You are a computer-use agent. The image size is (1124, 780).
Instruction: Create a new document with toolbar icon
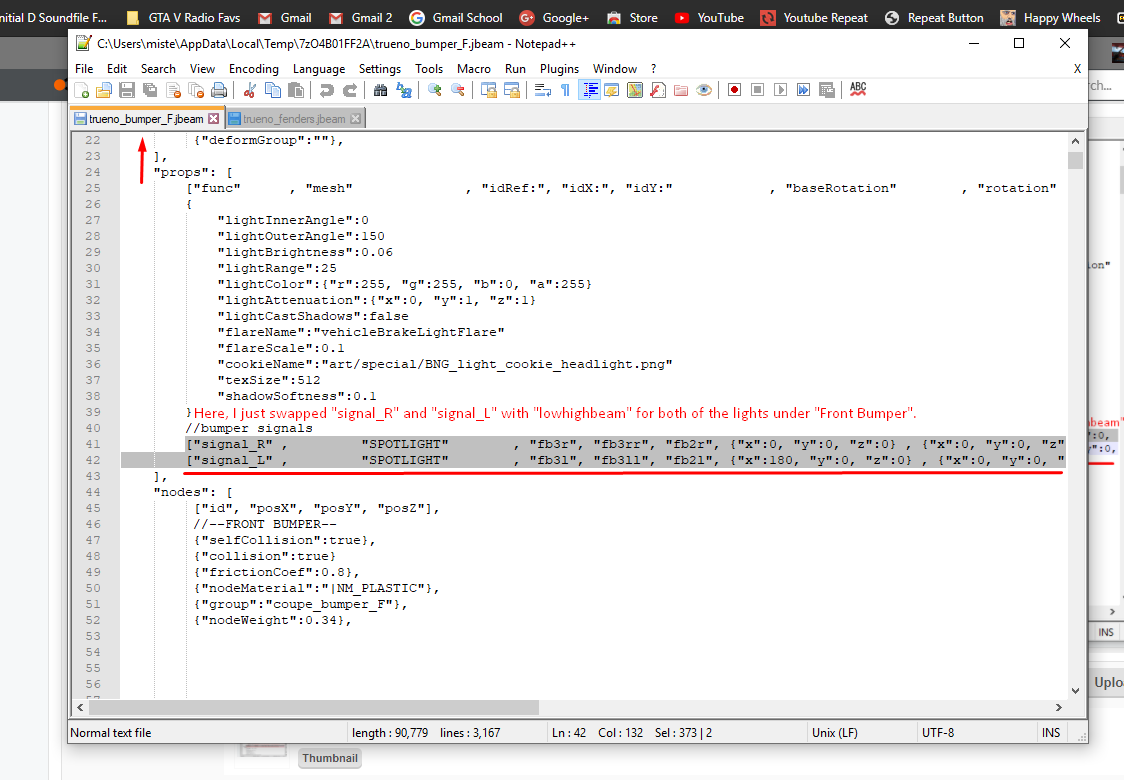[82, 90]
